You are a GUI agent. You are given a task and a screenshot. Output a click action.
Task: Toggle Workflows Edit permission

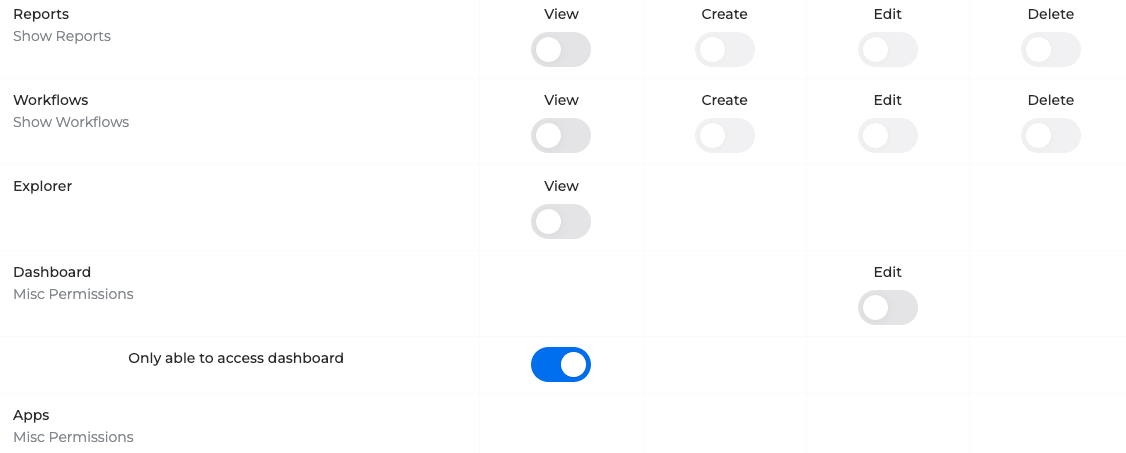tap(888, 136)
